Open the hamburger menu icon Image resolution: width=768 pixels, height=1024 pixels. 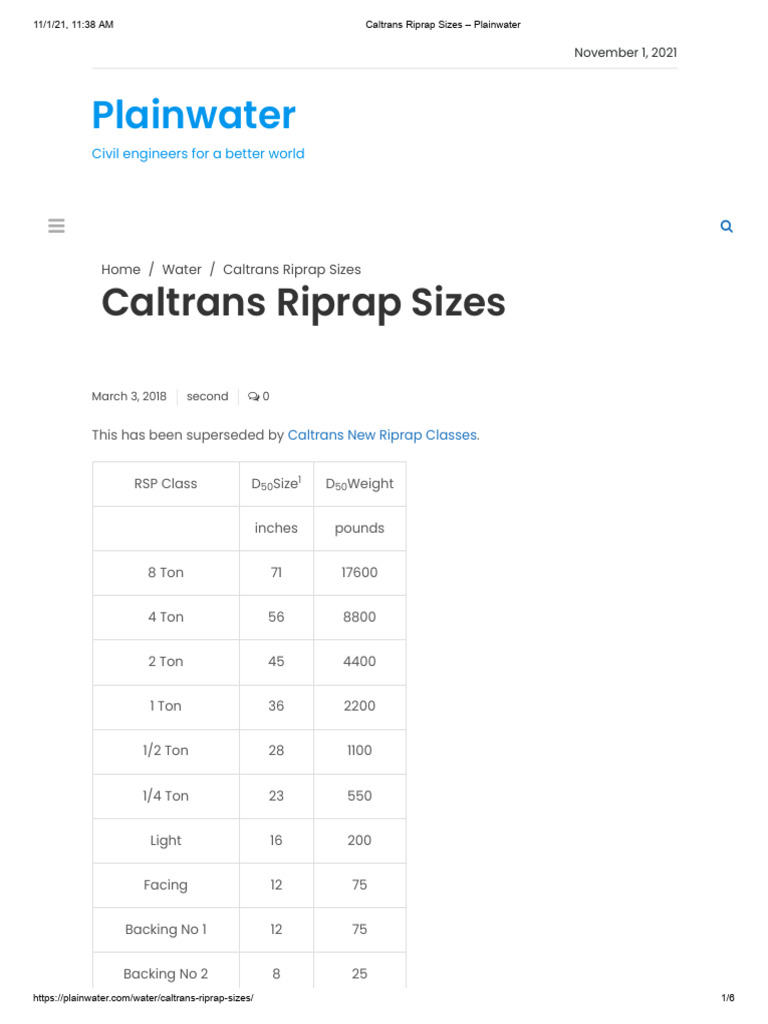click(56, 226)
